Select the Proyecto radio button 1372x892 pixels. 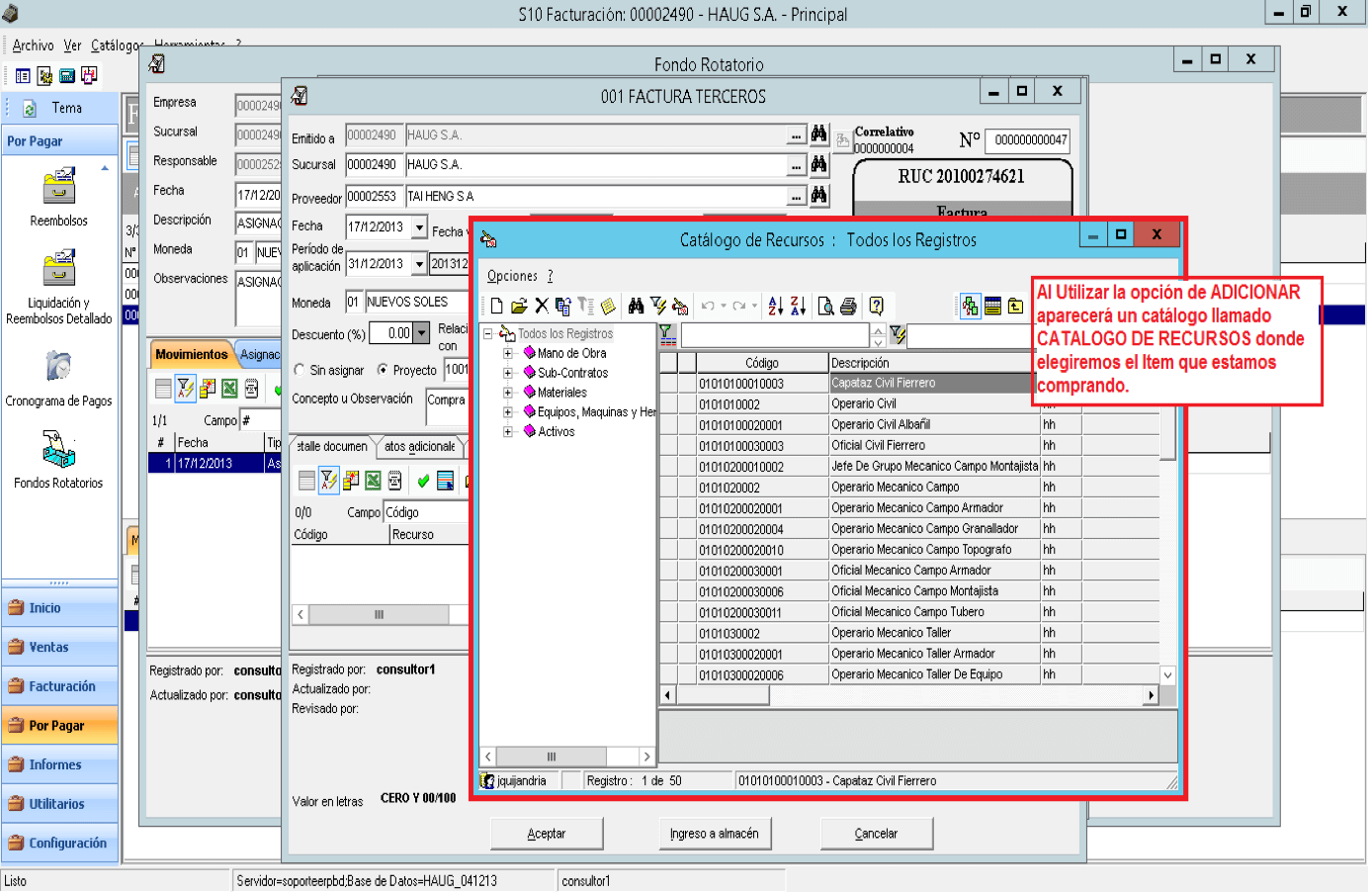383,370
